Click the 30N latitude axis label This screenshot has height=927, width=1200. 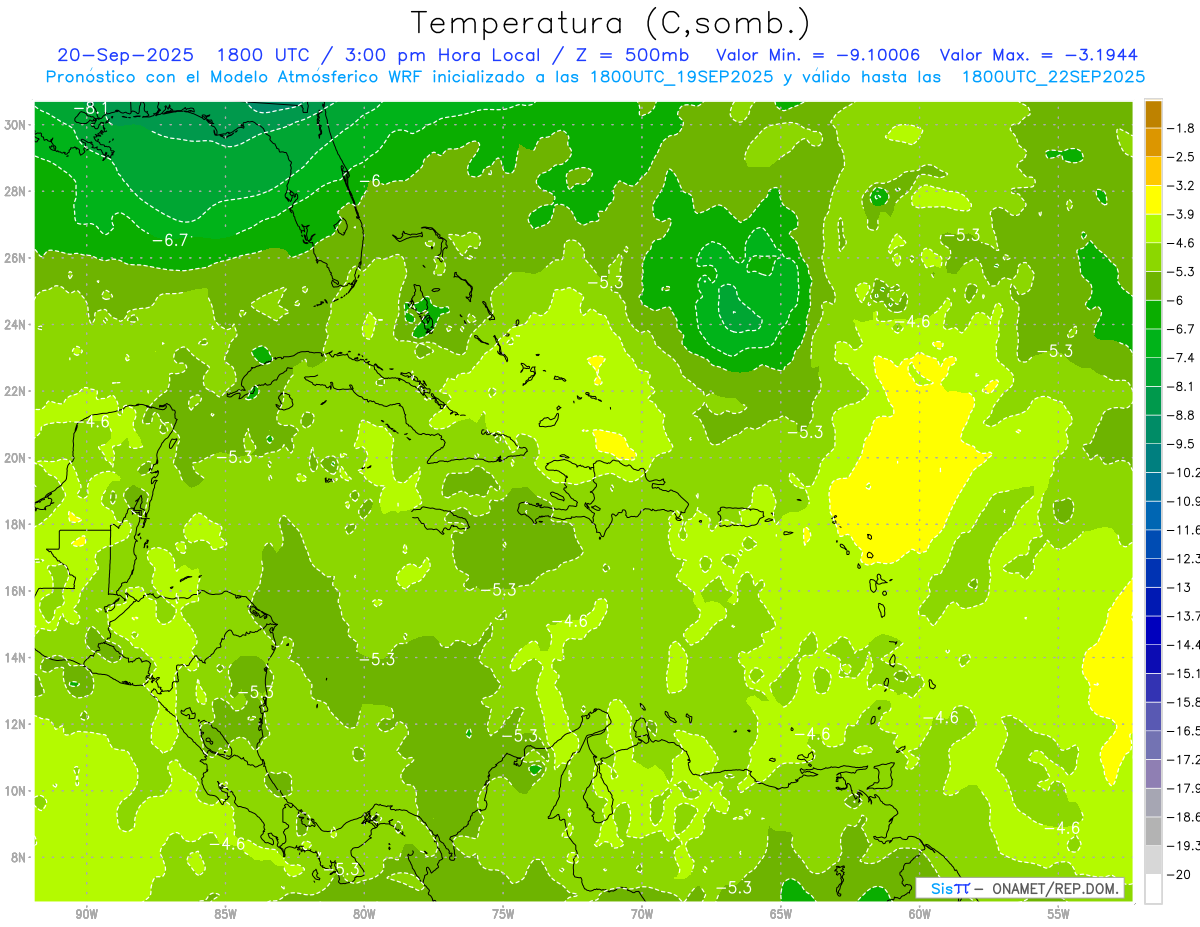[17, 125]
